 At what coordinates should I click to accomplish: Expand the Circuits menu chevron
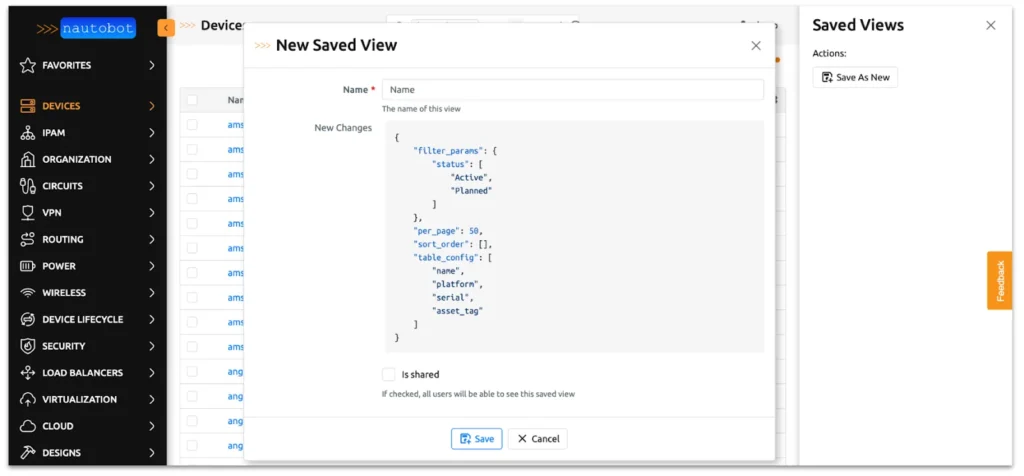coord(152,186)
